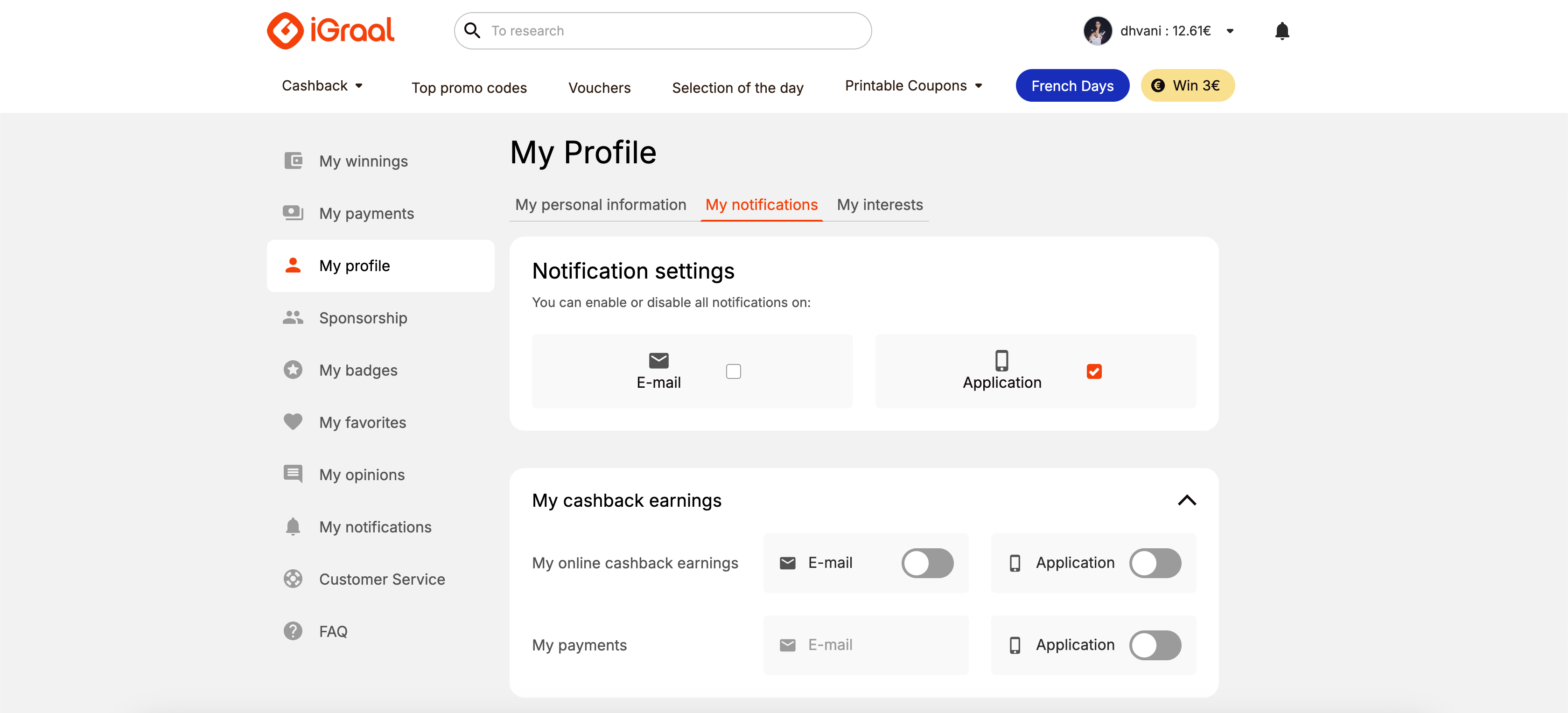
Task: Click the FAQ question mark icon
Action: 293,631
